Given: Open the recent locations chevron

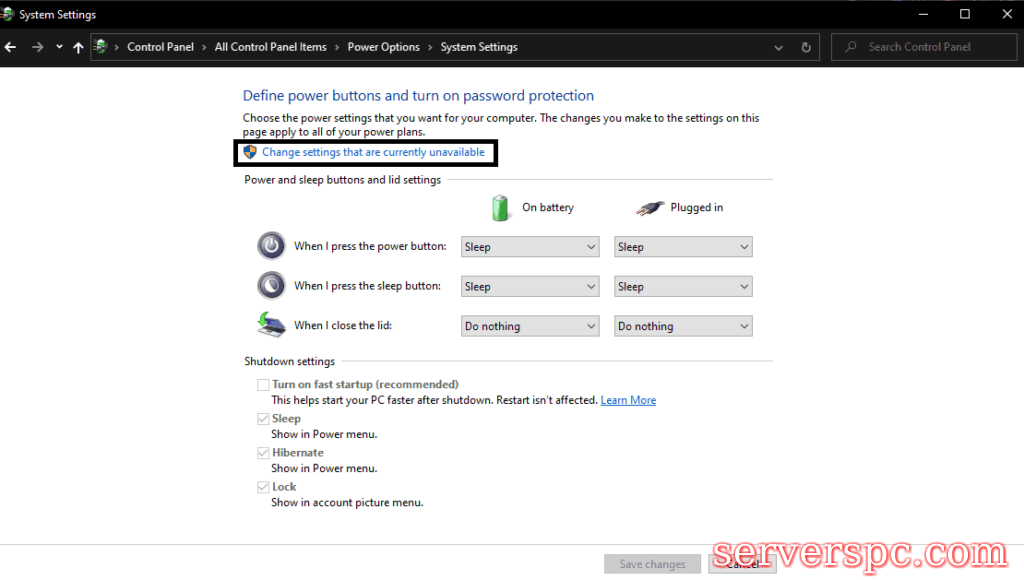Looking at the screenshot, I should (59, 47).
